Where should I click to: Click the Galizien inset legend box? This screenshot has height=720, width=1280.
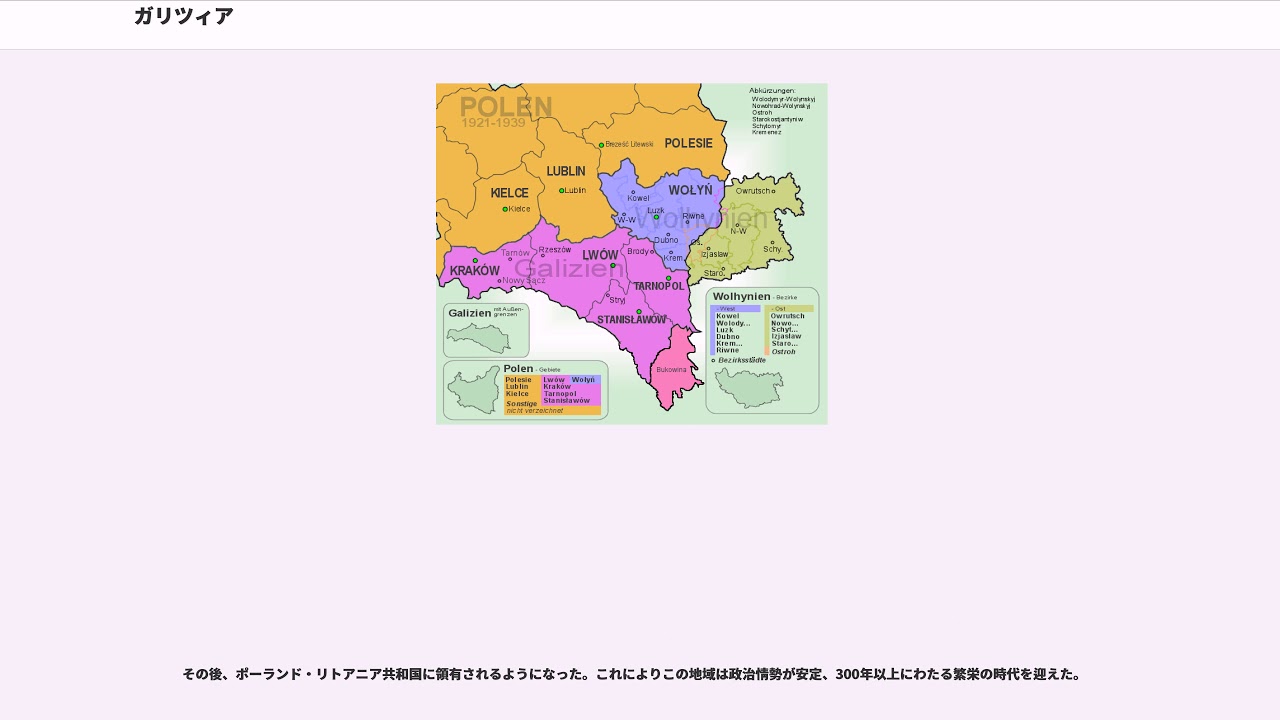tap(486, 331)
